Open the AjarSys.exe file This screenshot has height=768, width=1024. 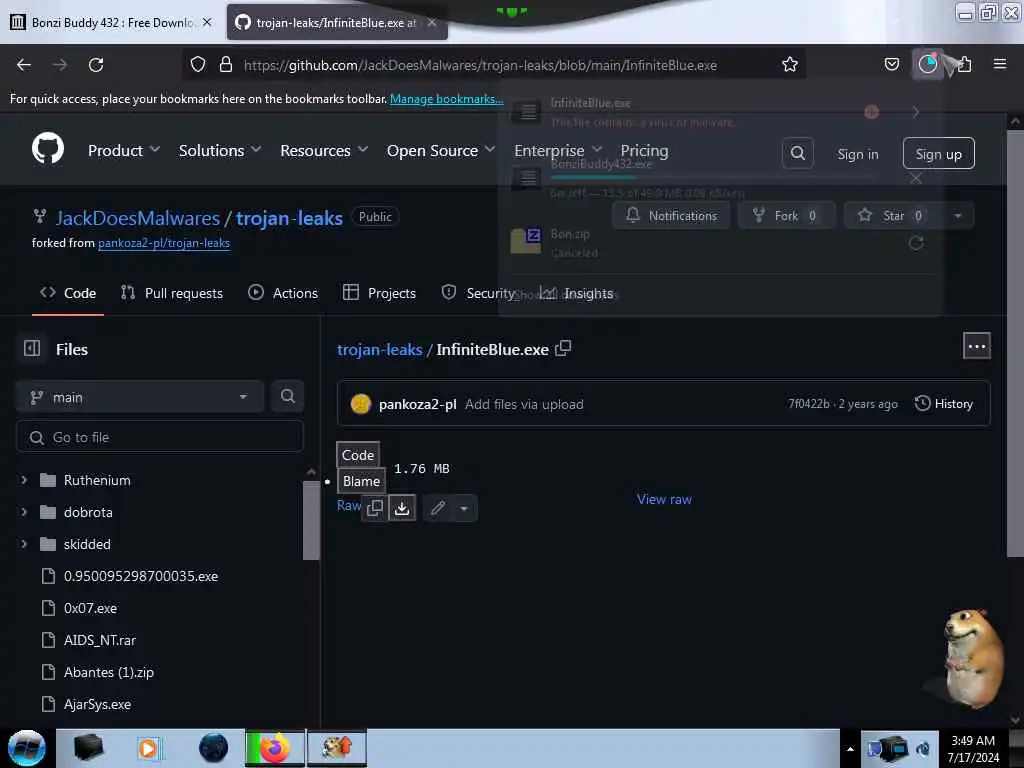(97, 704)
